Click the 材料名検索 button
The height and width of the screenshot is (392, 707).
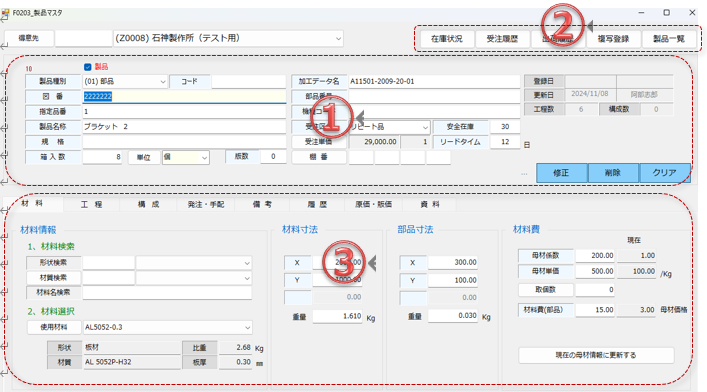(x=54, y=293)
